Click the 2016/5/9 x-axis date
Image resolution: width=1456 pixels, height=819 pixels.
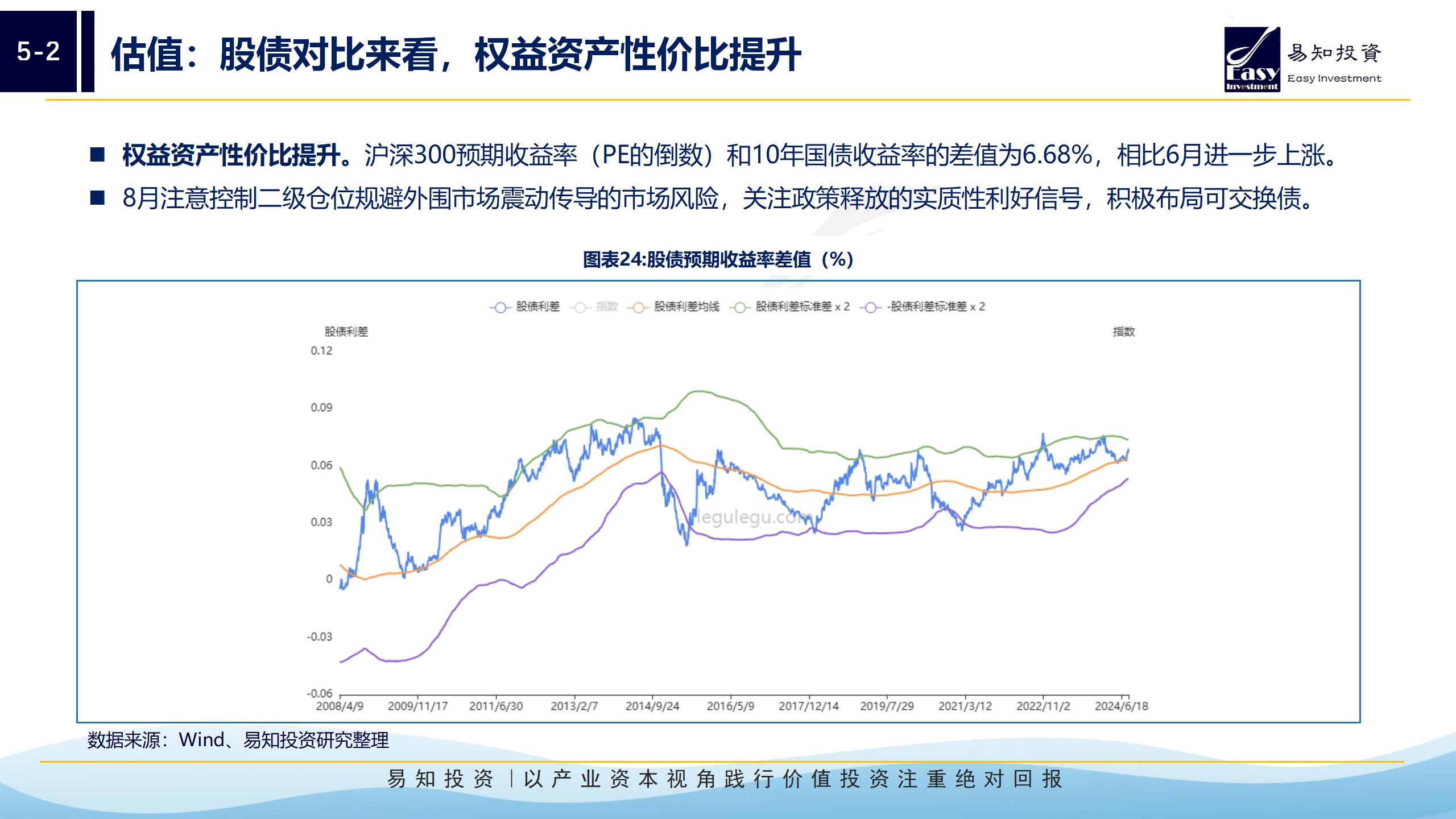[x=731, y=706]
